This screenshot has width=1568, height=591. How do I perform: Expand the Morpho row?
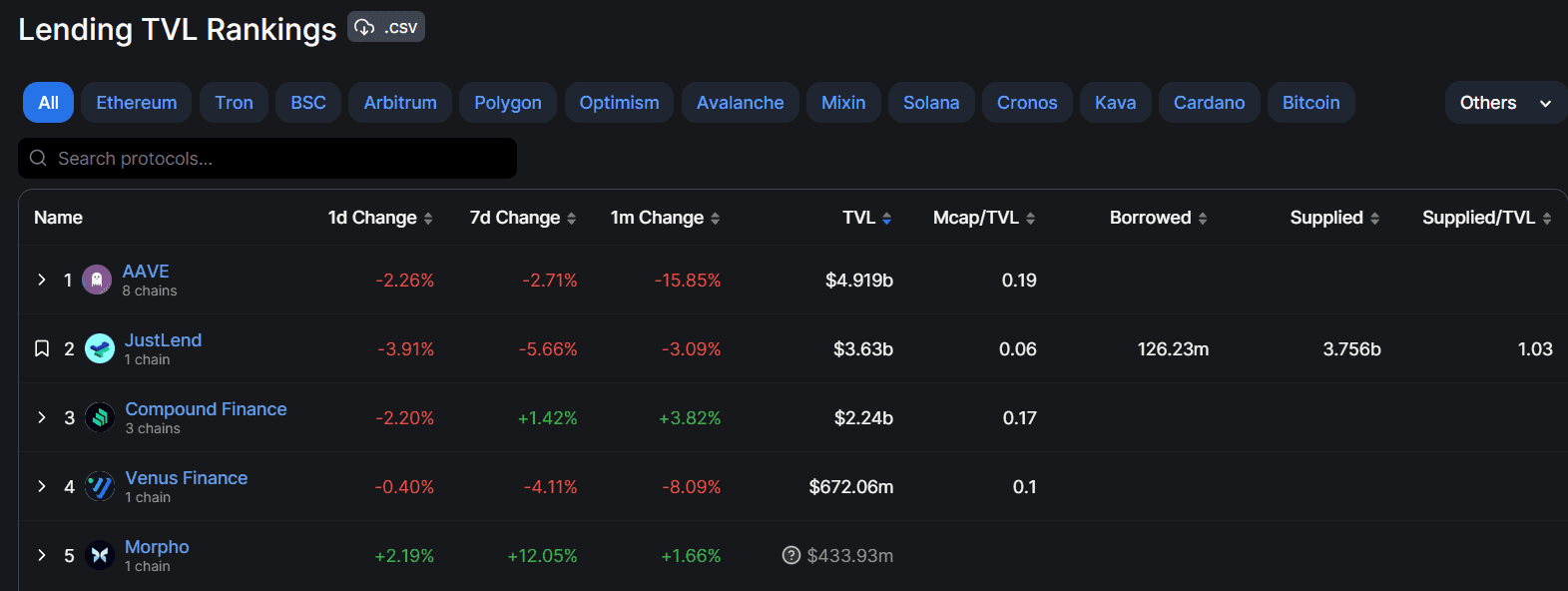coord(42,555)
